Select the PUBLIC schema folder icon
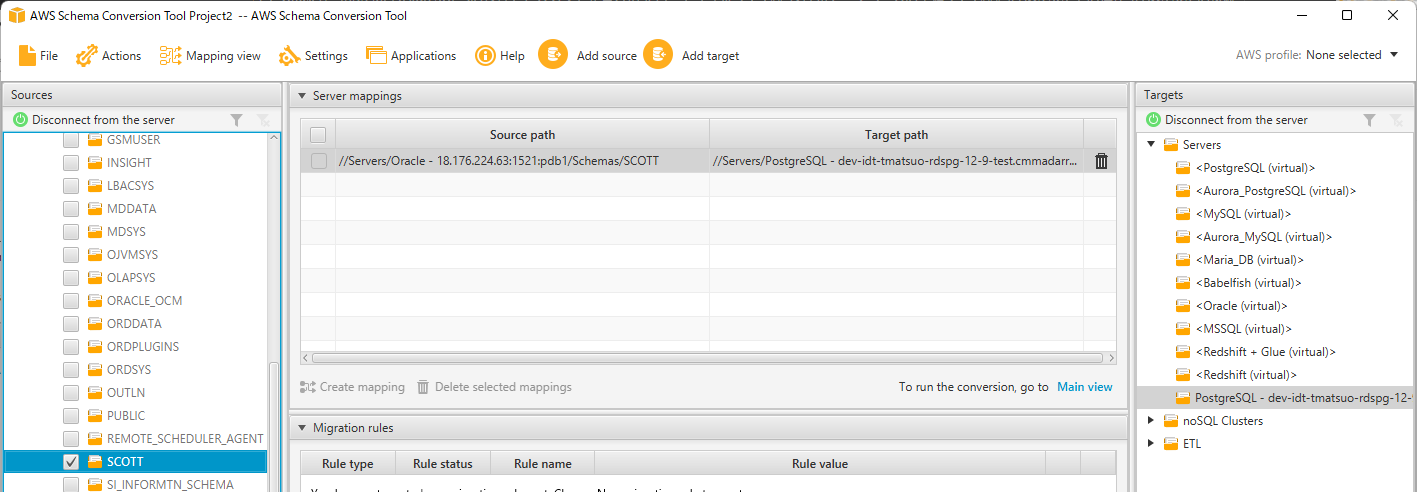The width and height of the screenshot is (1417, 492). [96, 416]
